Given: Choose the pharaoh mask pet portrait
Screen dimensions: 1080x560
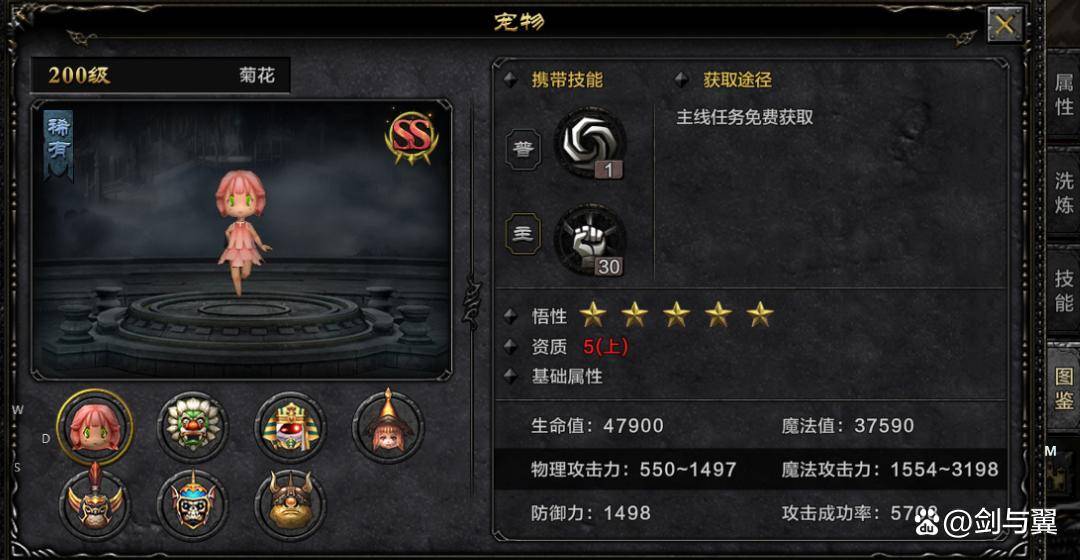Looking at the screenshot, I should (x=290, y=427).
